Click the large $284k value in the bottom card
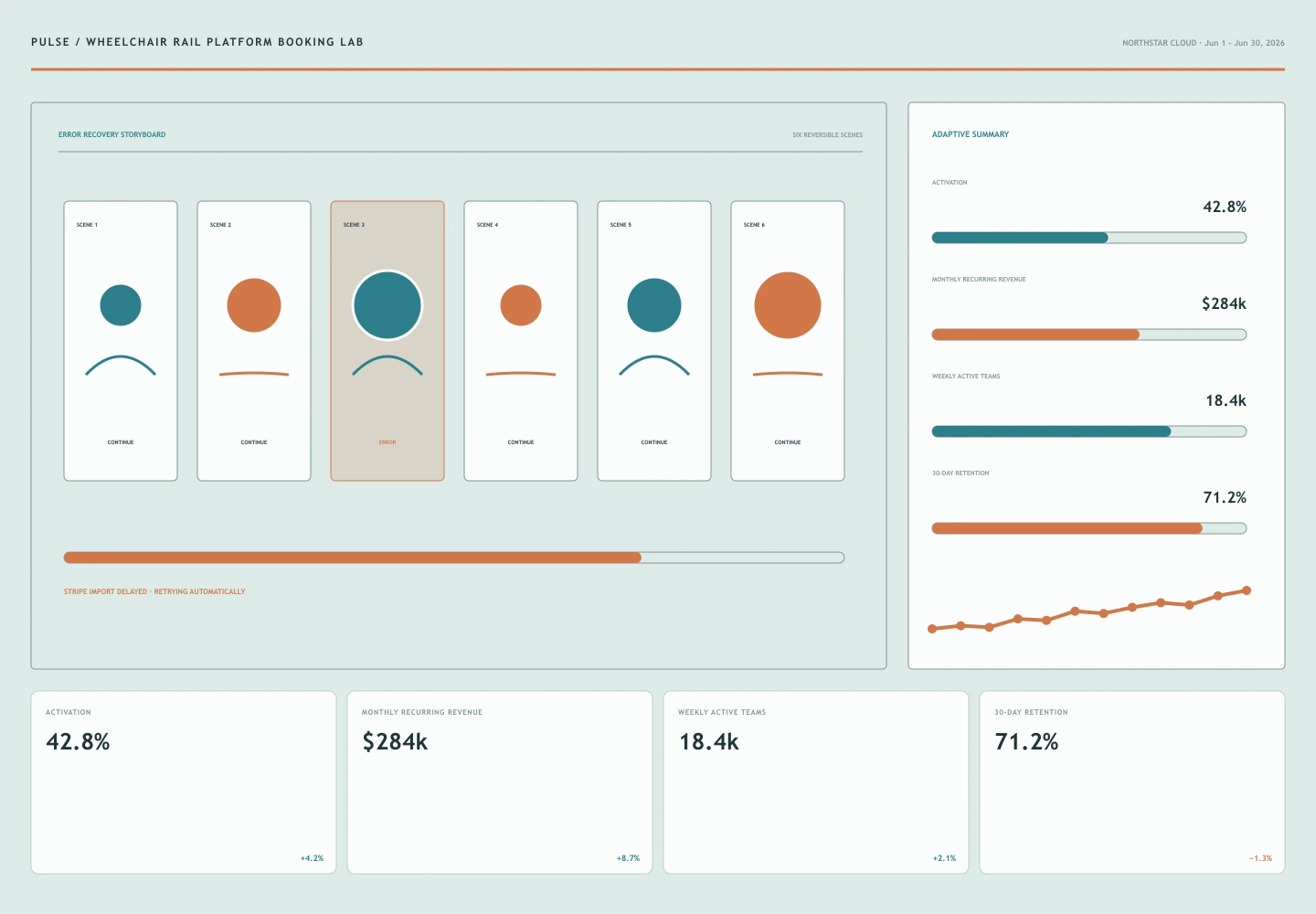The height and width of the screenshot is (914, 1316). click(395, 741)
